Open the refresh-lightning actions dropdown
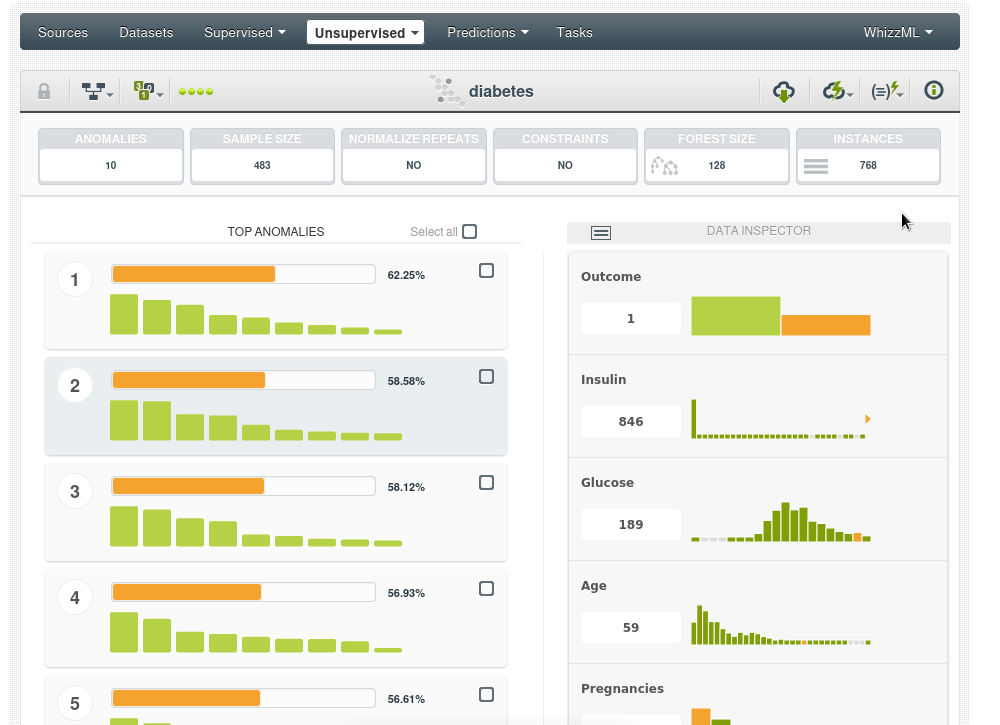 click(837, 91)
